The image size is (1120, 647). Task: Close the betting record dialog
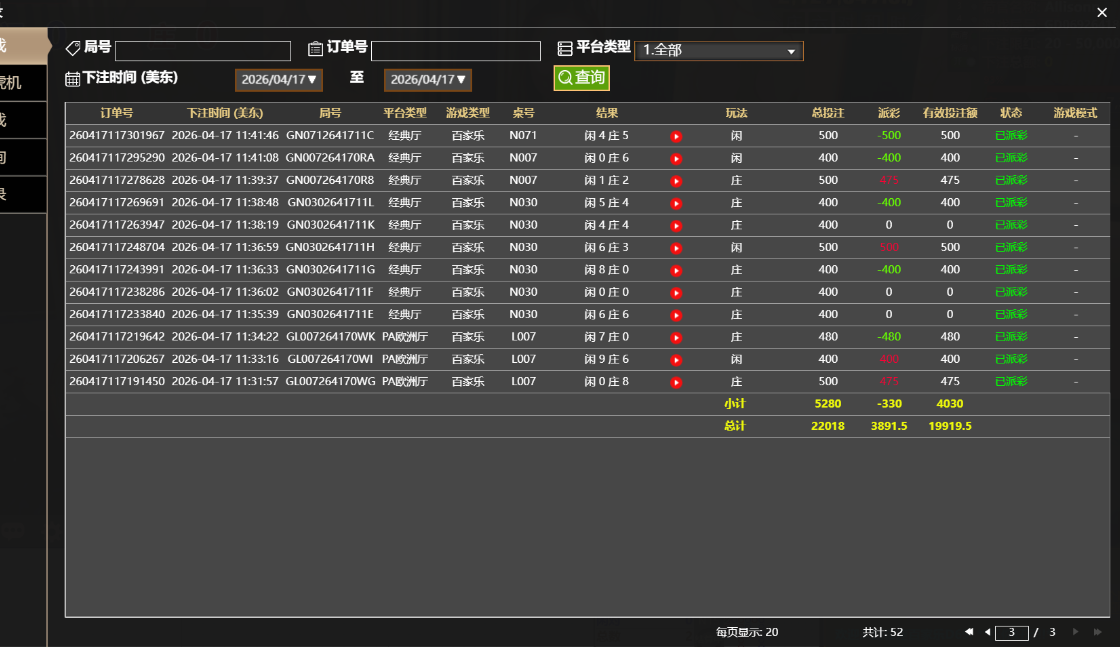click(1102, 12)
